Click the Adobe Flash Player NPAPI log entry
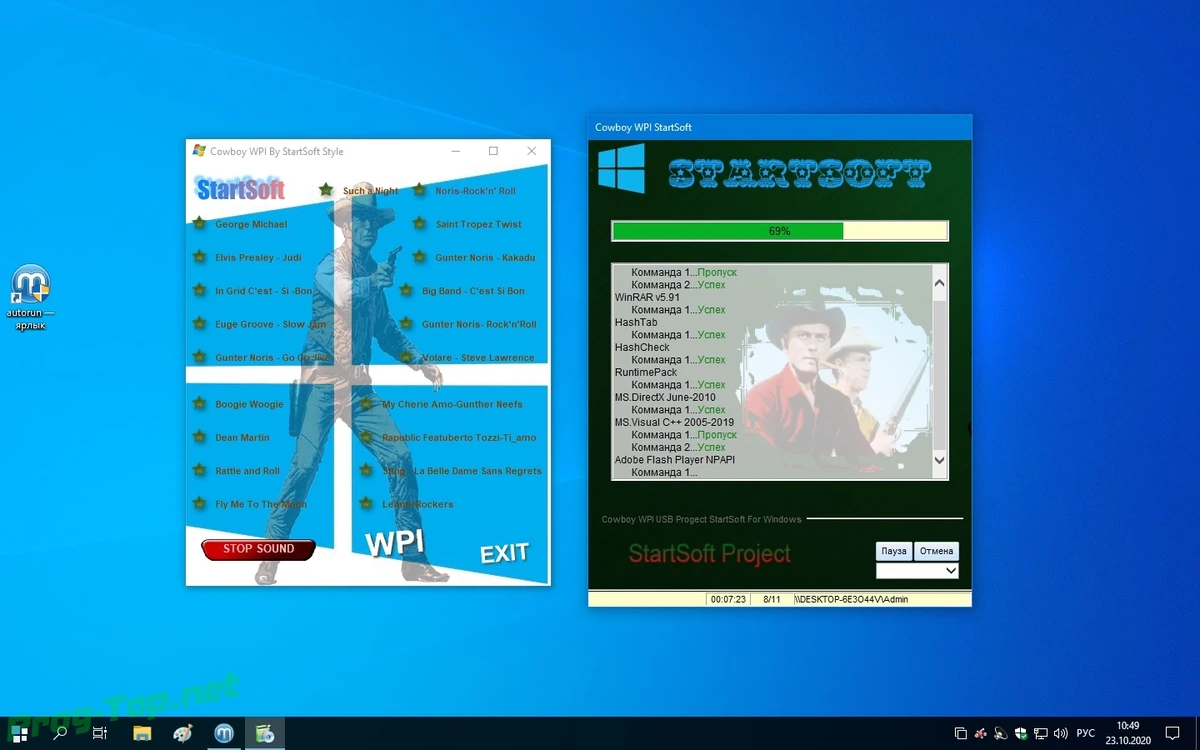The image size is (1200, 750). point(675,460)
